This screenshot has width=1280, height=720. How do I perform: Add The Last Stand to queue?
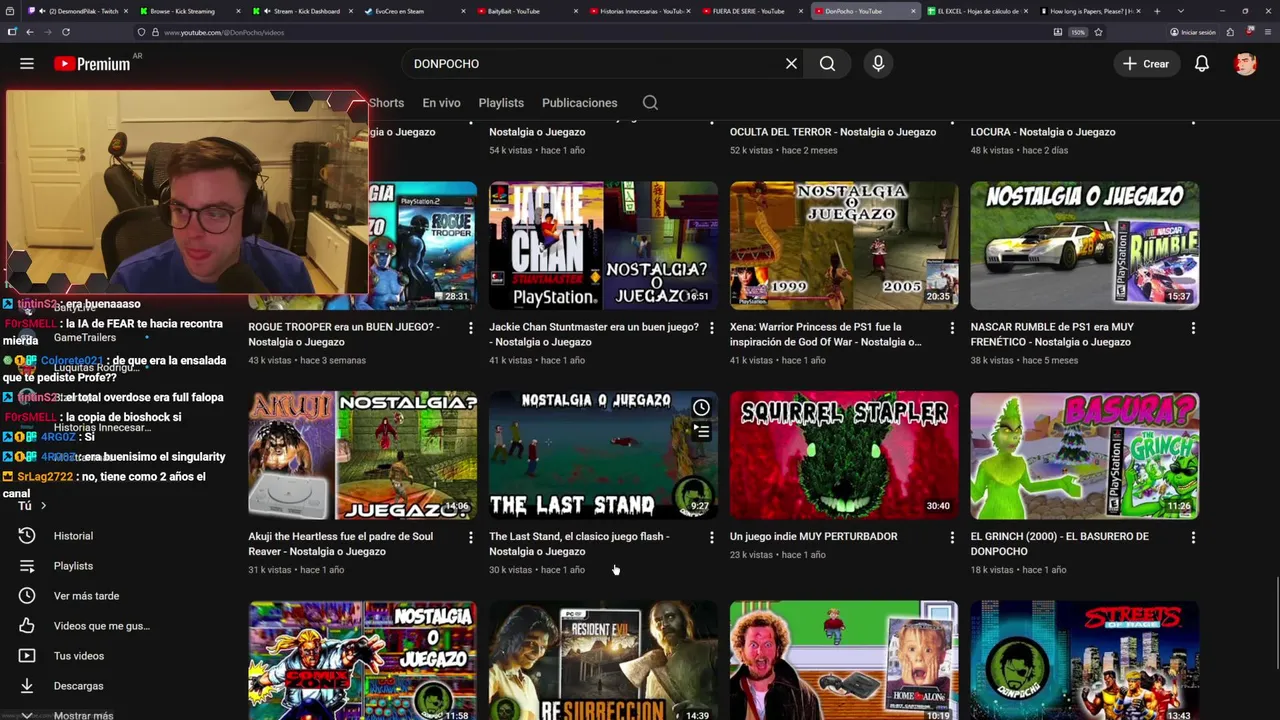click(x=701, y=431)
